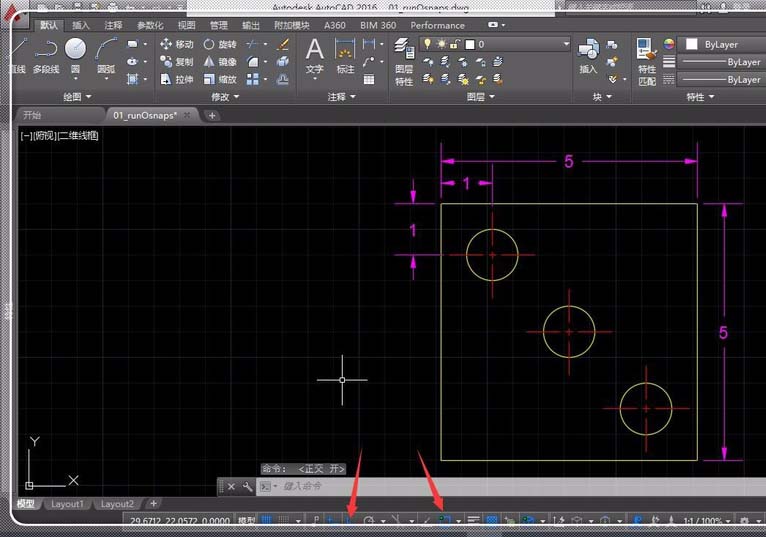Open the Insert (插入) ribbon tab
766x537 pixels.
tap(81, 25)
